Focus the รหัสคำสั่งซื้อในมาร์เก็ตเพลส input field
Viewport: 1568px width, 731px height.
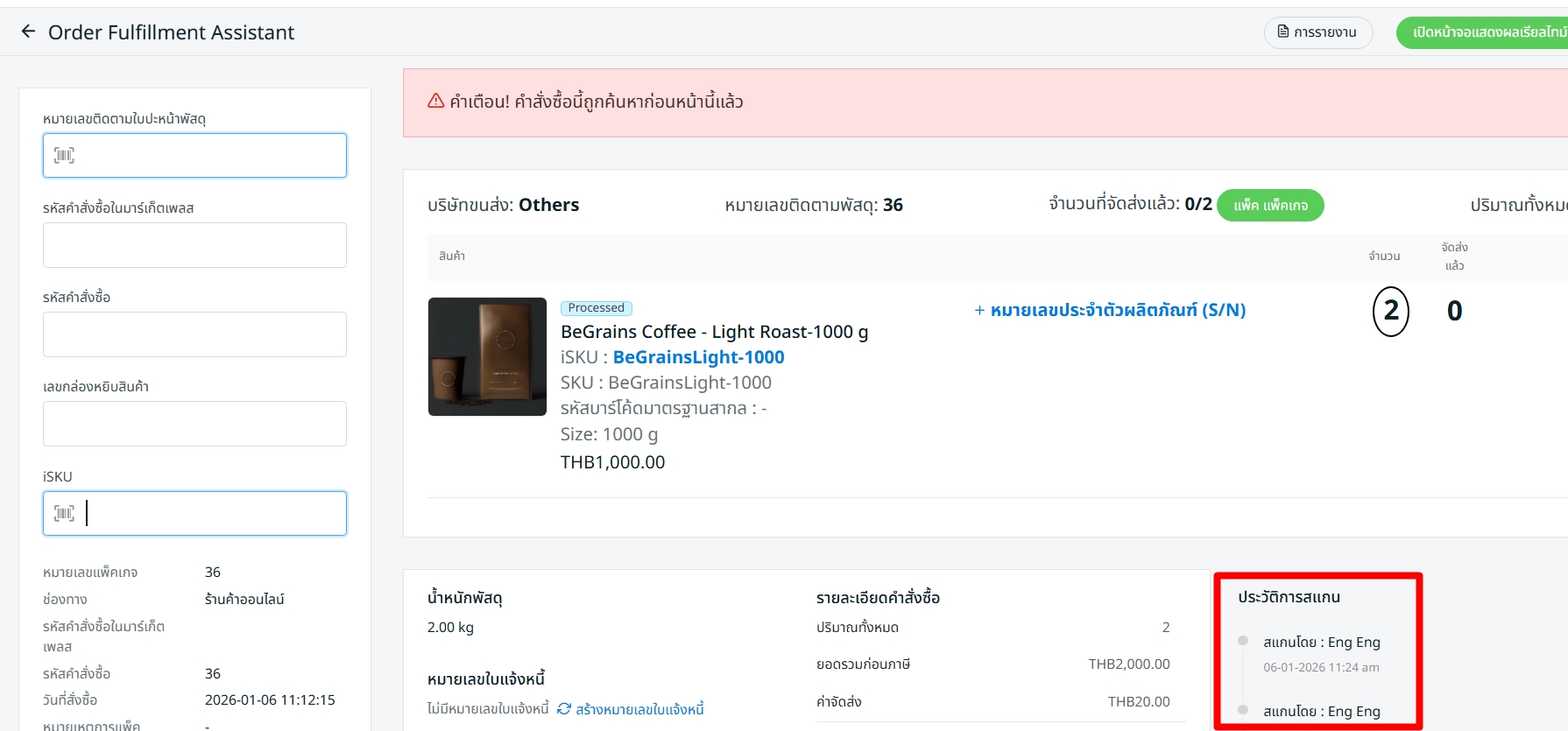coord(194,245)
